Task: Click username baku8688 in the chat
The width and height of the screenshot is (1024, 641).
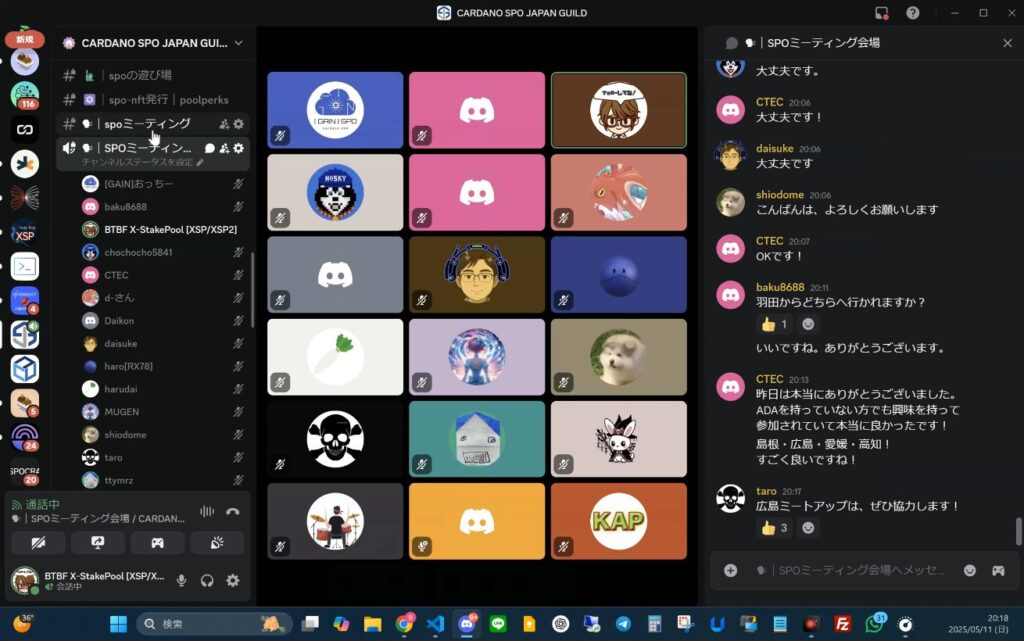Action: [x=780, y=287]
